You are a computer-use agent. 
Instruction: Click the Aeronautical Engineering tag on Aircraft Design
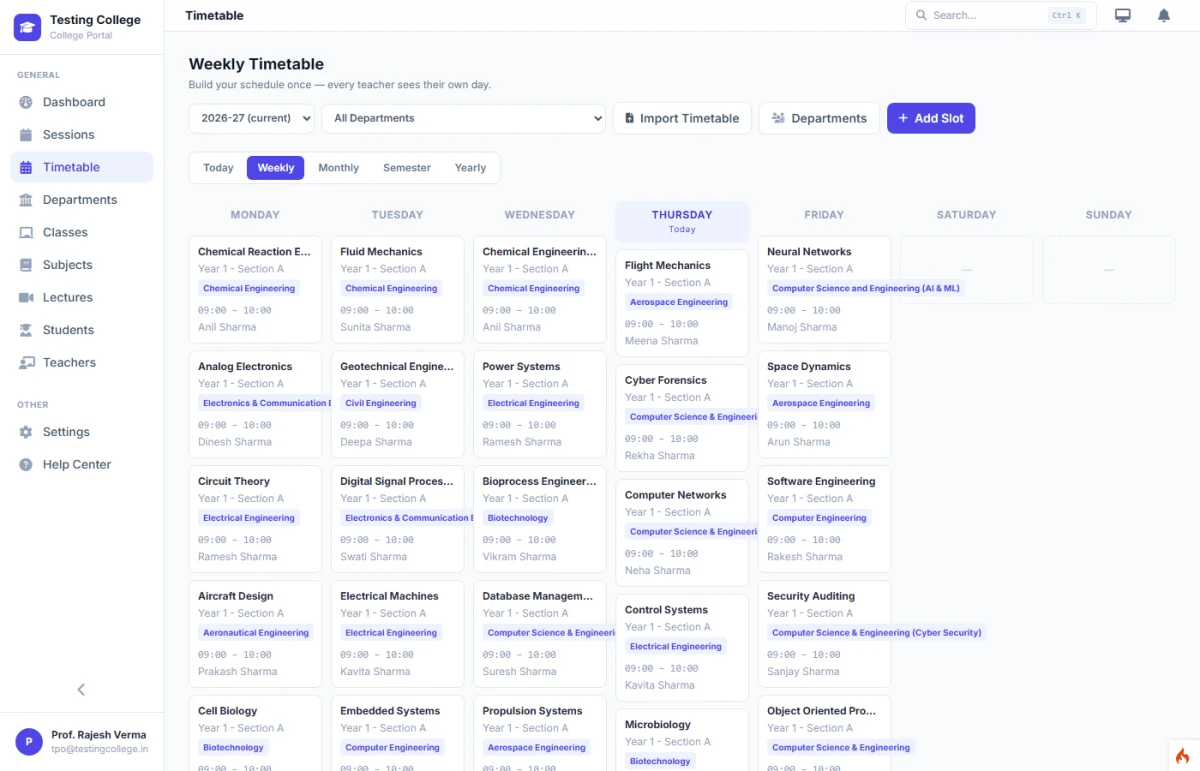[256, 633]
